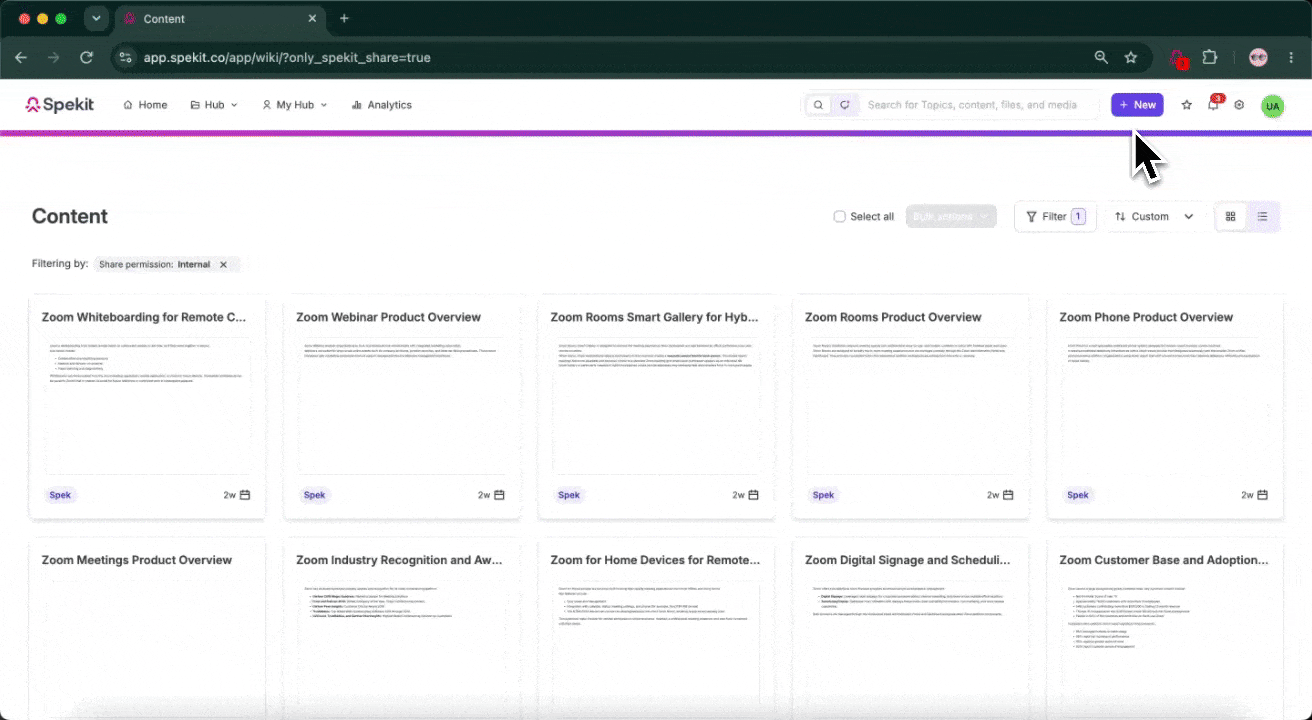Switch to grid view

[x=1231, y=217]
